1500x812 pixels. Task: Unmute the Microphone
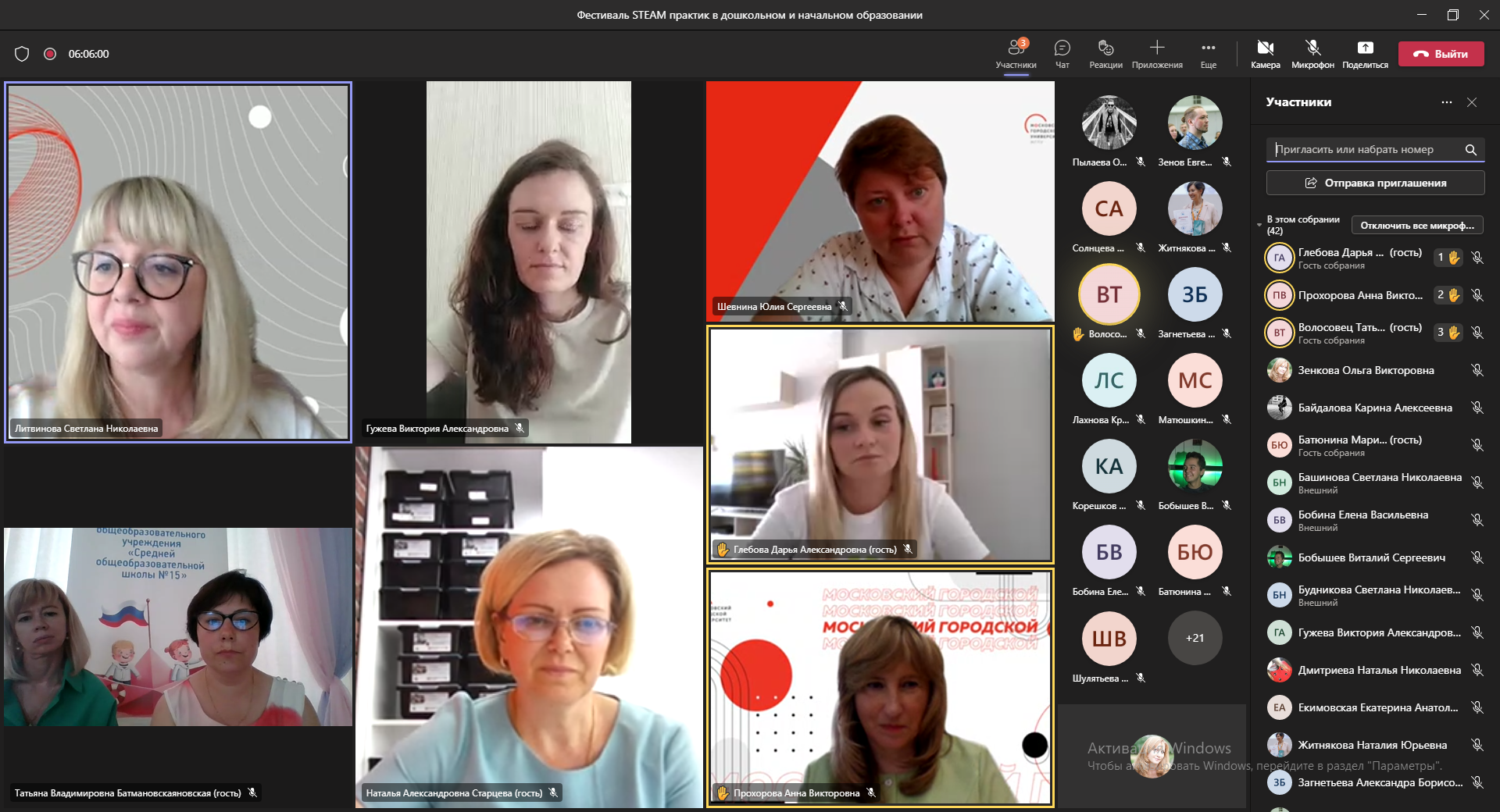click(x=1312, y=53)
